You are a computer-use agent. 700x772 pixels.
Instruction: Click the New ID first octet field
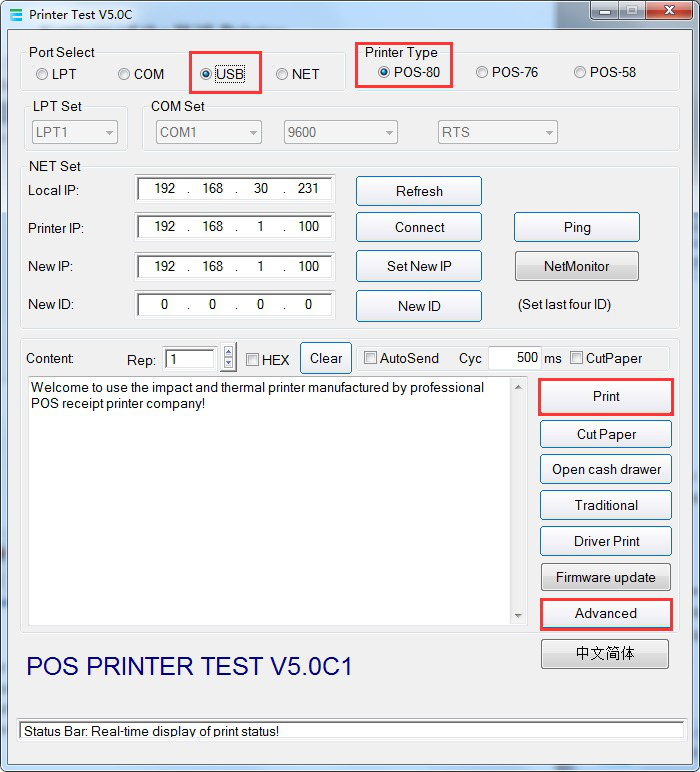click(x=164, y=304)
